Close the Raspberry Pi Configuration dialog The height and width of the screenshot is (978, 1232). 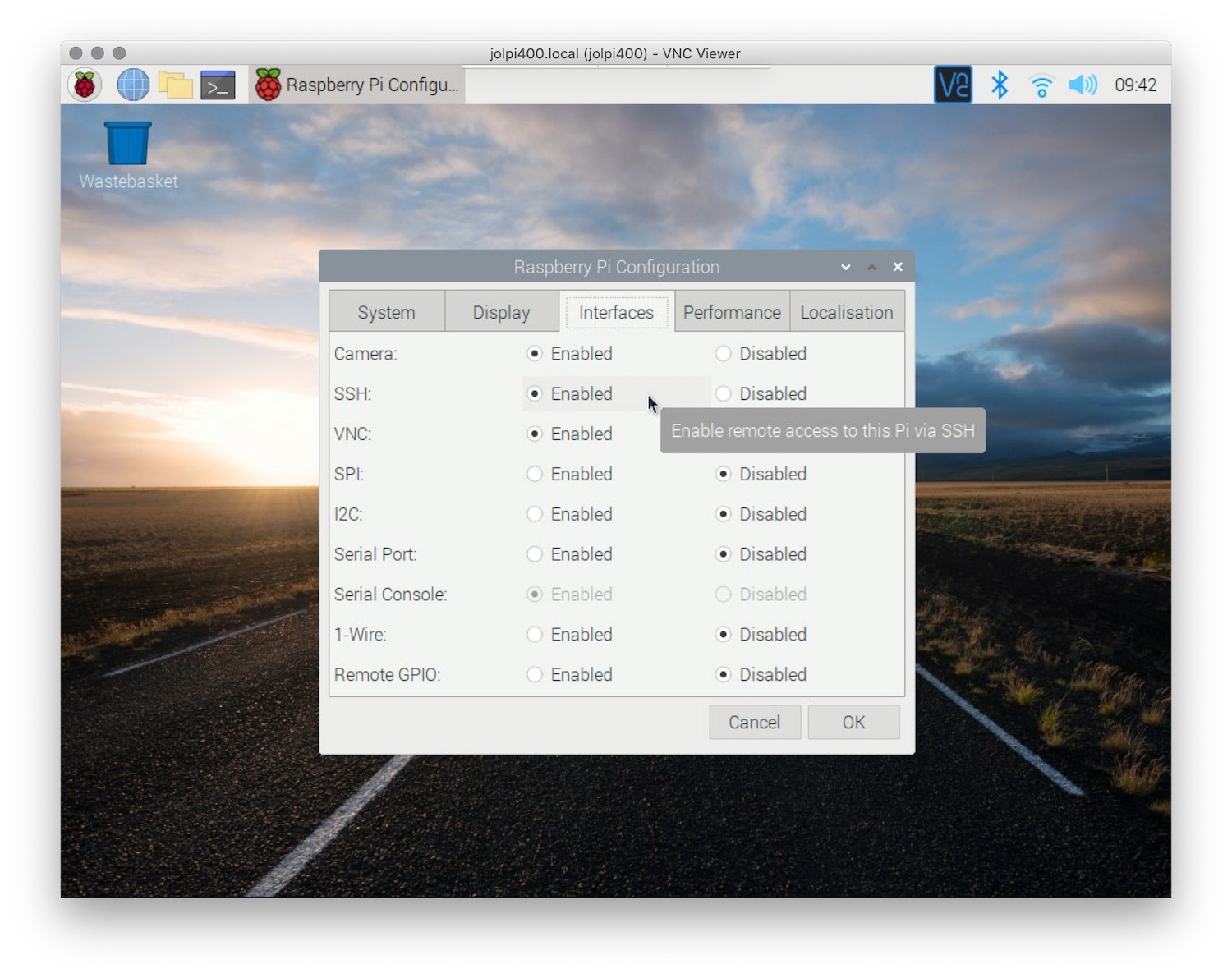(x=898, y=267)
